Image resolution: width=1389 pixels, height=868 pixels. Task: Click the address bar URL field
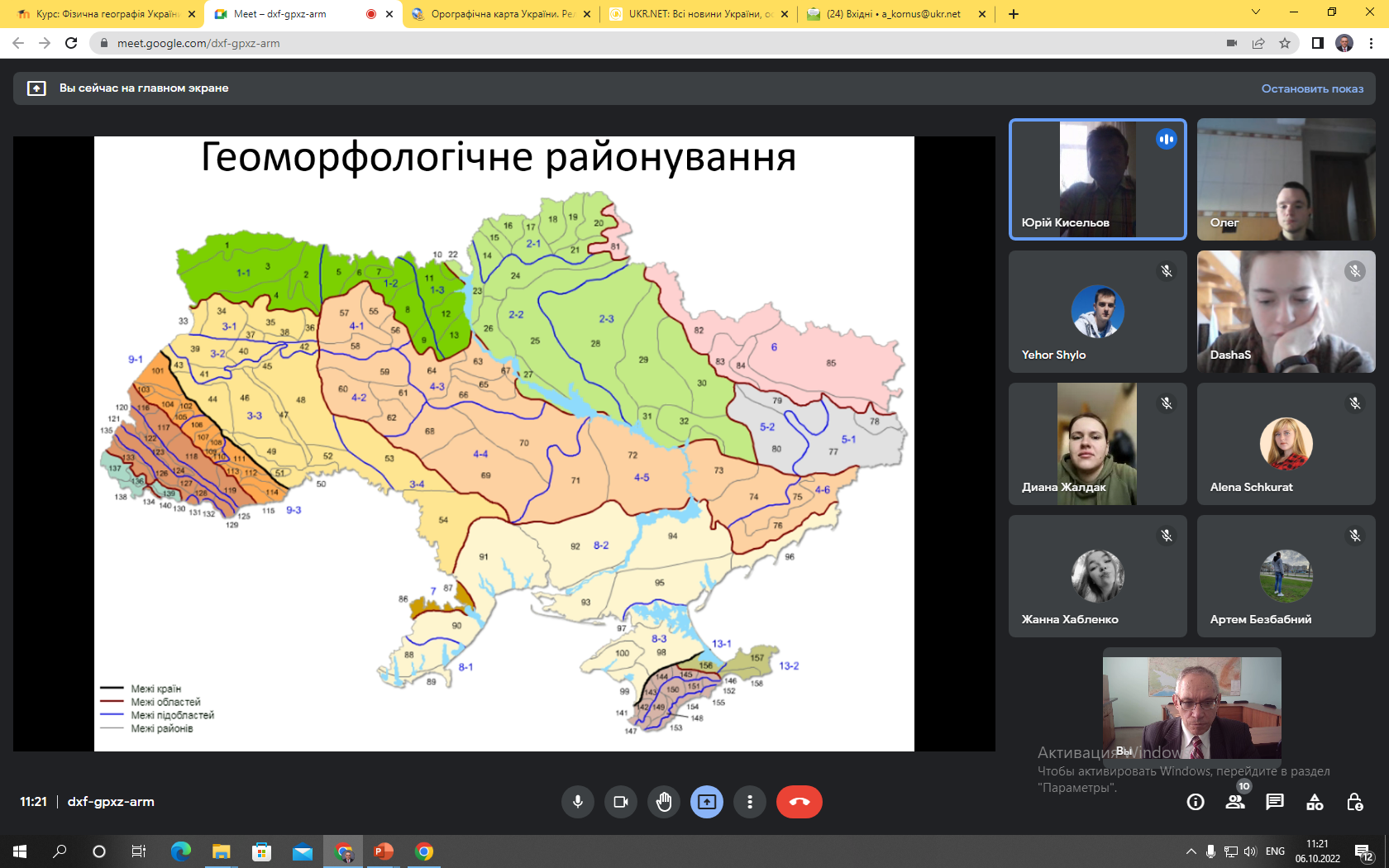pyautogui.click(x=579, y=43)
